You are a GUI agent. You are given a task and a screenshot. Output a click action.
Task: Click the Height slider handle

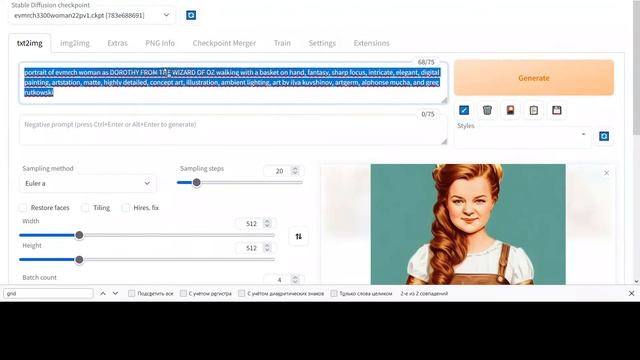pyautogui.click(x=80, y=260)
